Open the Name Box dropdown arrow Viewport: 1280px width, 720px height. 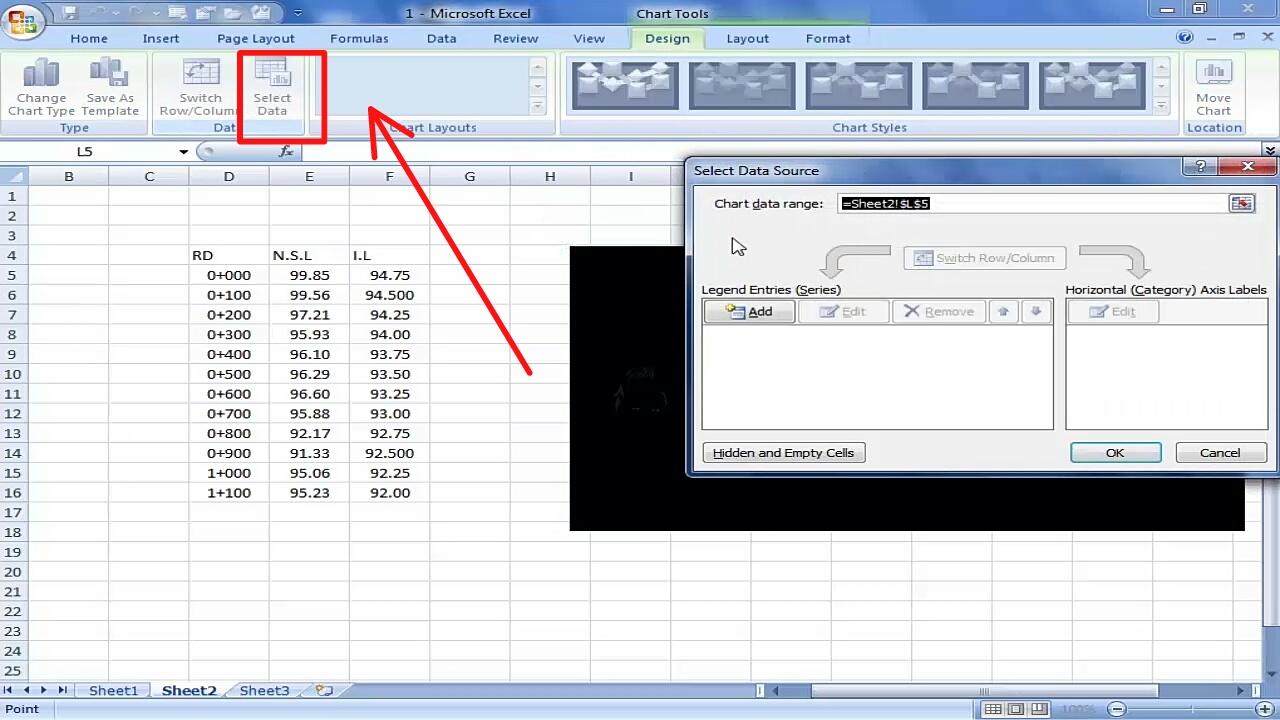(x=181, y=151)
